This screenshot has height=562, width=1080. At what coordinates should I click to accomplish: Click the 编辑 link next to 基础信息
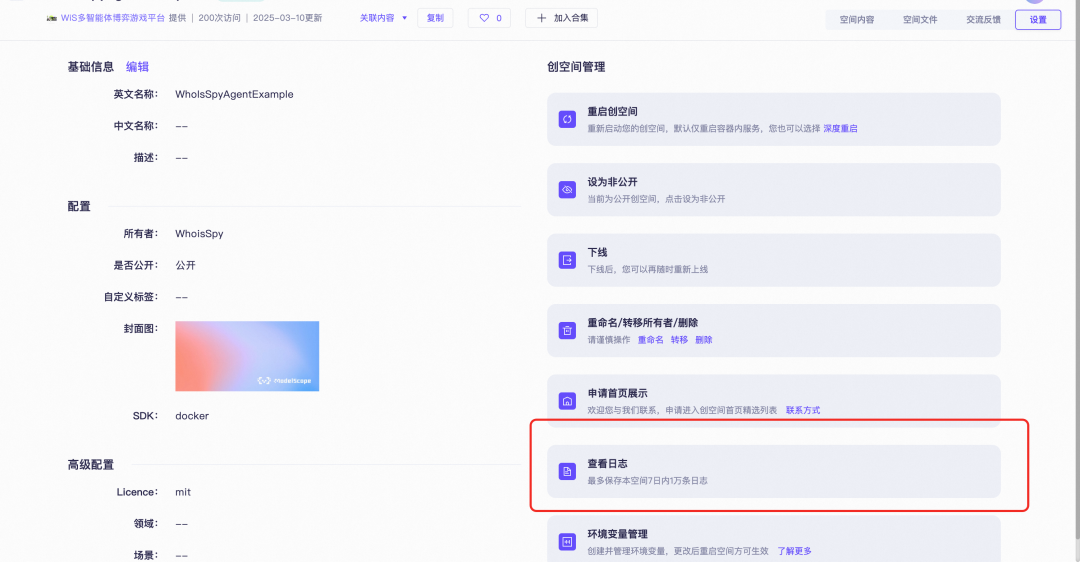[x=137, y=67]
